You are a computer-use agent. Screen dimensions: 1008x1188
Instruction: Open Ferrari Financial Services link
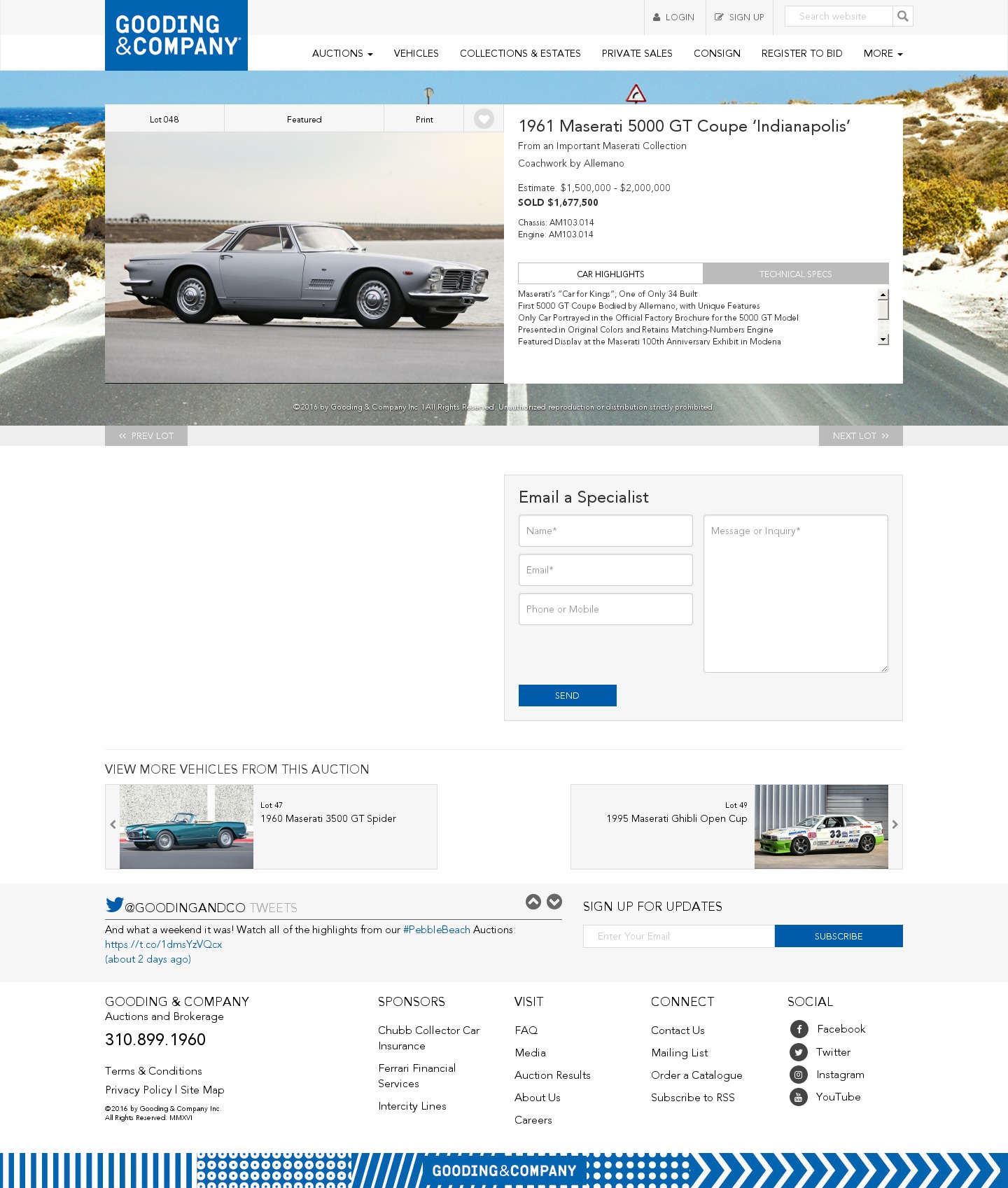[417, 1076]
